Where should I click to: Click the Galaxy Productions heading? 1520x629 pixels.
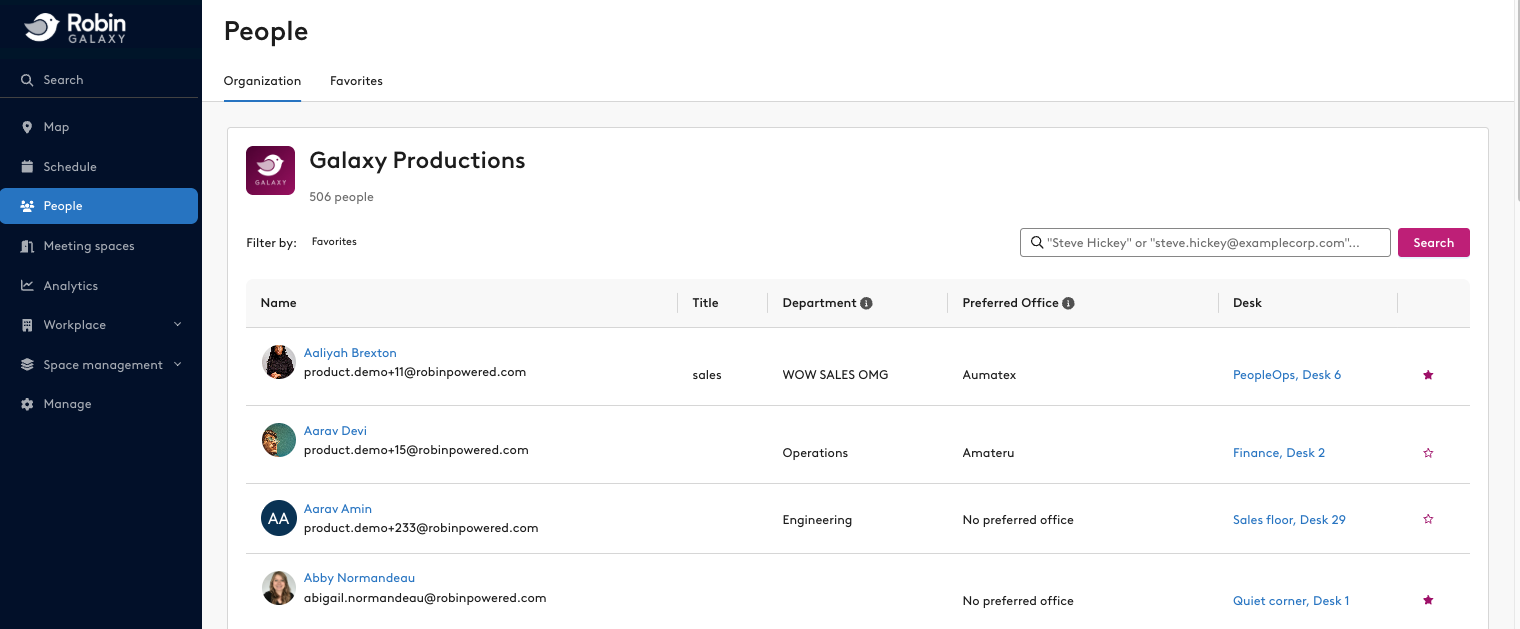point(417,160)
